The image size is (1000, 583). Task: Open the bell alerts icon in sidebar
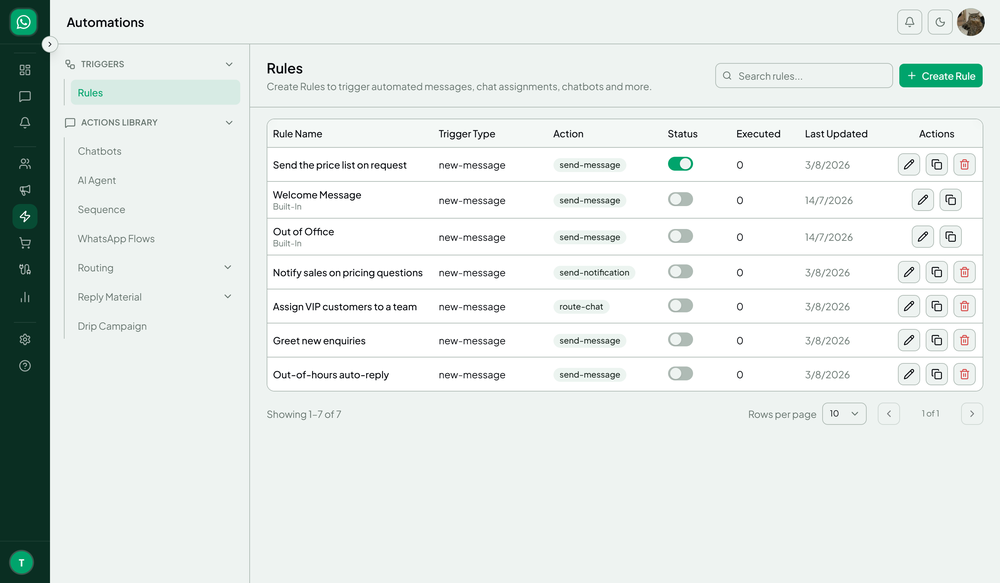[25, 122]
